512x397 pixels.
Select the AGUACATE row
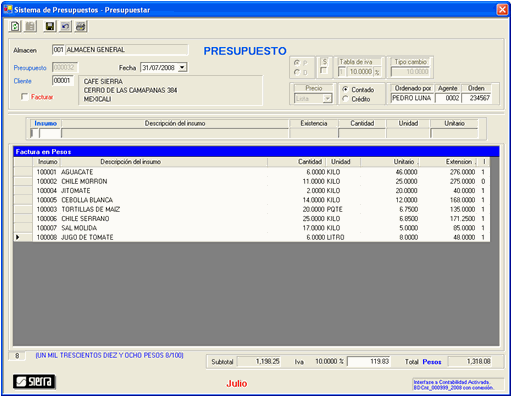[x=252, y=172]
